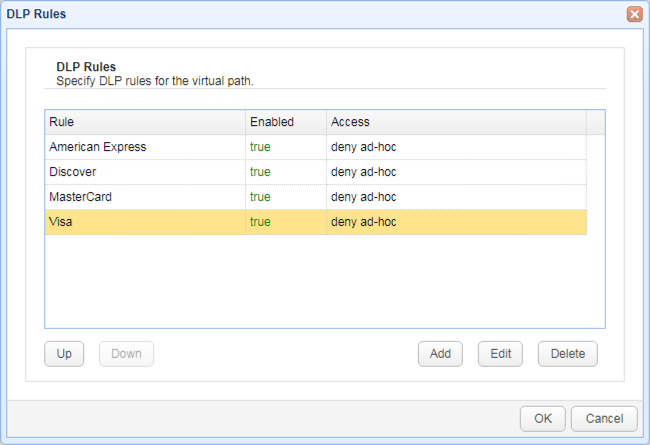Click the Access column header
650x445 pixels.
(x=455, y=122)
